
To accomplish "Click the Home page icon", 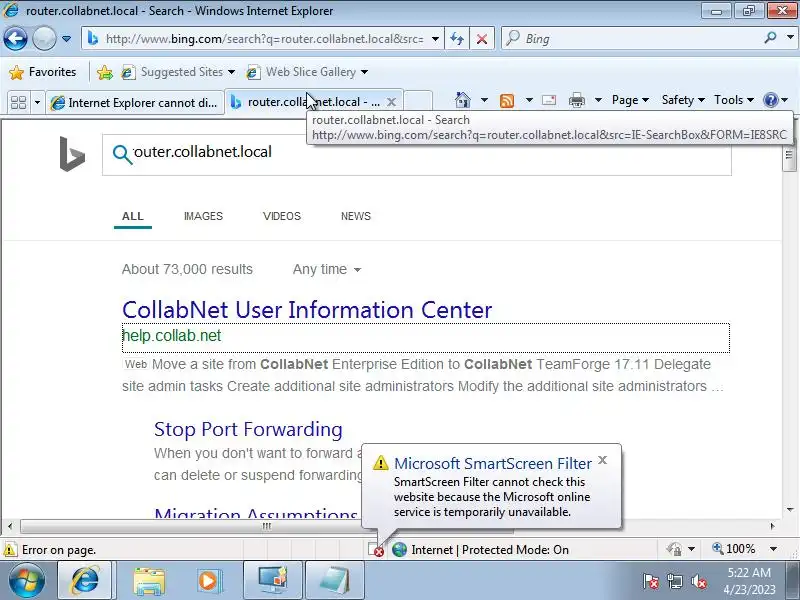I will pyautogui.click(x=463, y=100).
